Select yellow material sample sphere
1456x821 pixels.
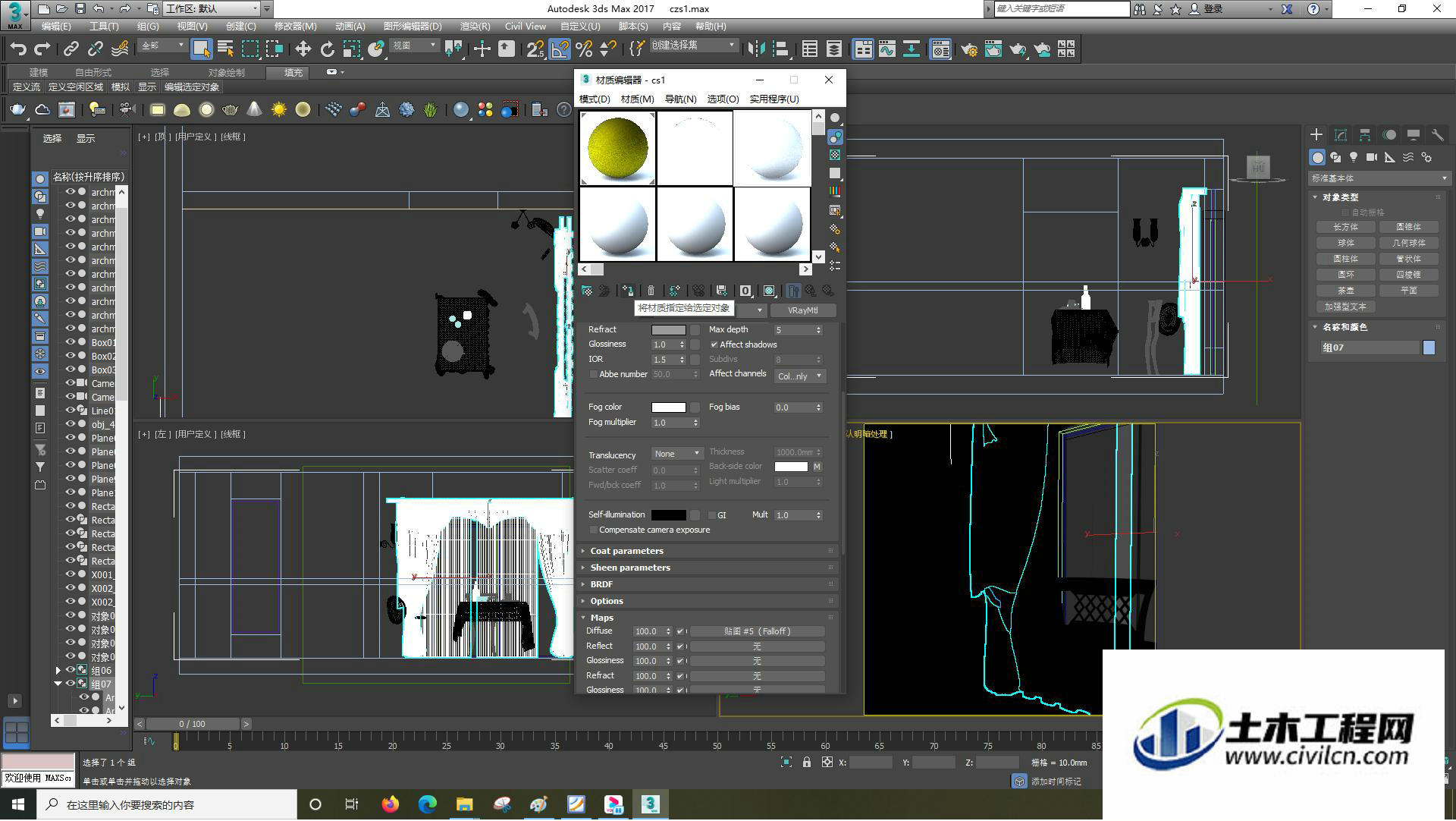[618, 149]
